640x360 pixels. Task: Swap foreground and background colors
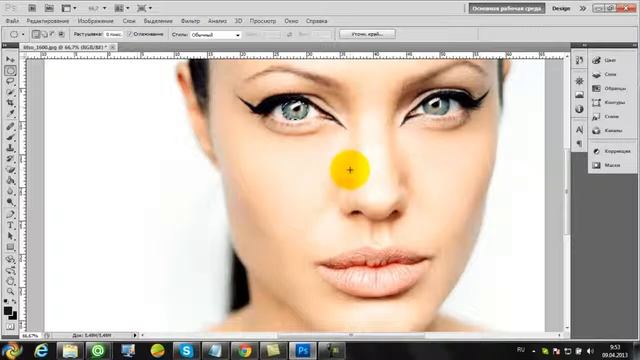[14, 301]
